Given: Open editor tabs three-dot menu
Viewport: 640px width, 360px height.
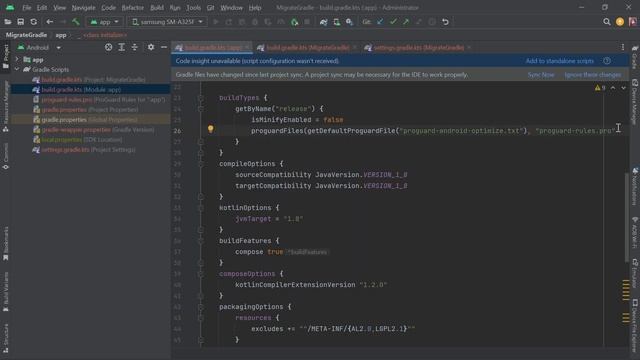Looking at the screenshot, I should 623,47.
